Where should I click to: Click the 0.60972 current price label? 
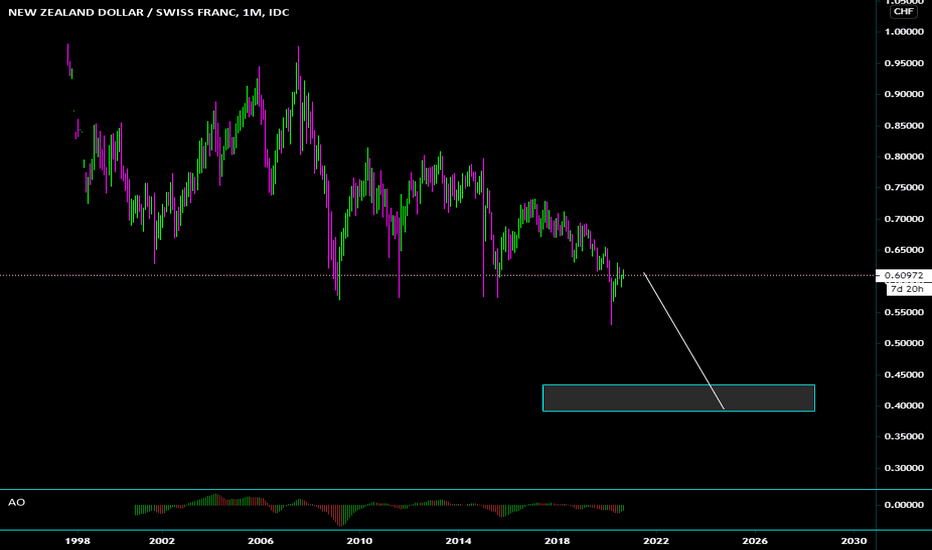[x=903, y=275]
